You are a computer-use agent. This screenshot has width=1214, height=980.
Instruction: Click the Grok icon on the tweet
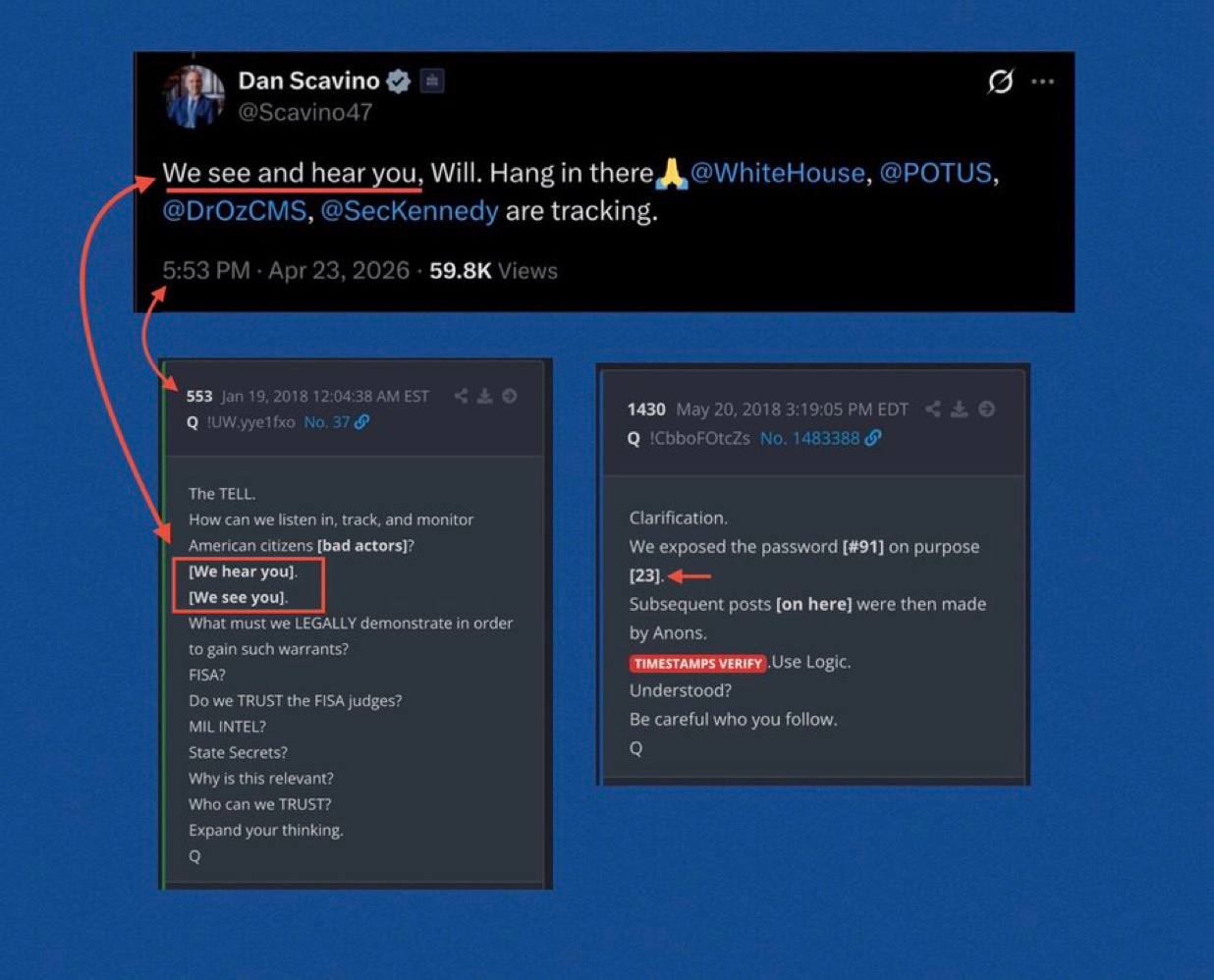(x=1000, y=81)
